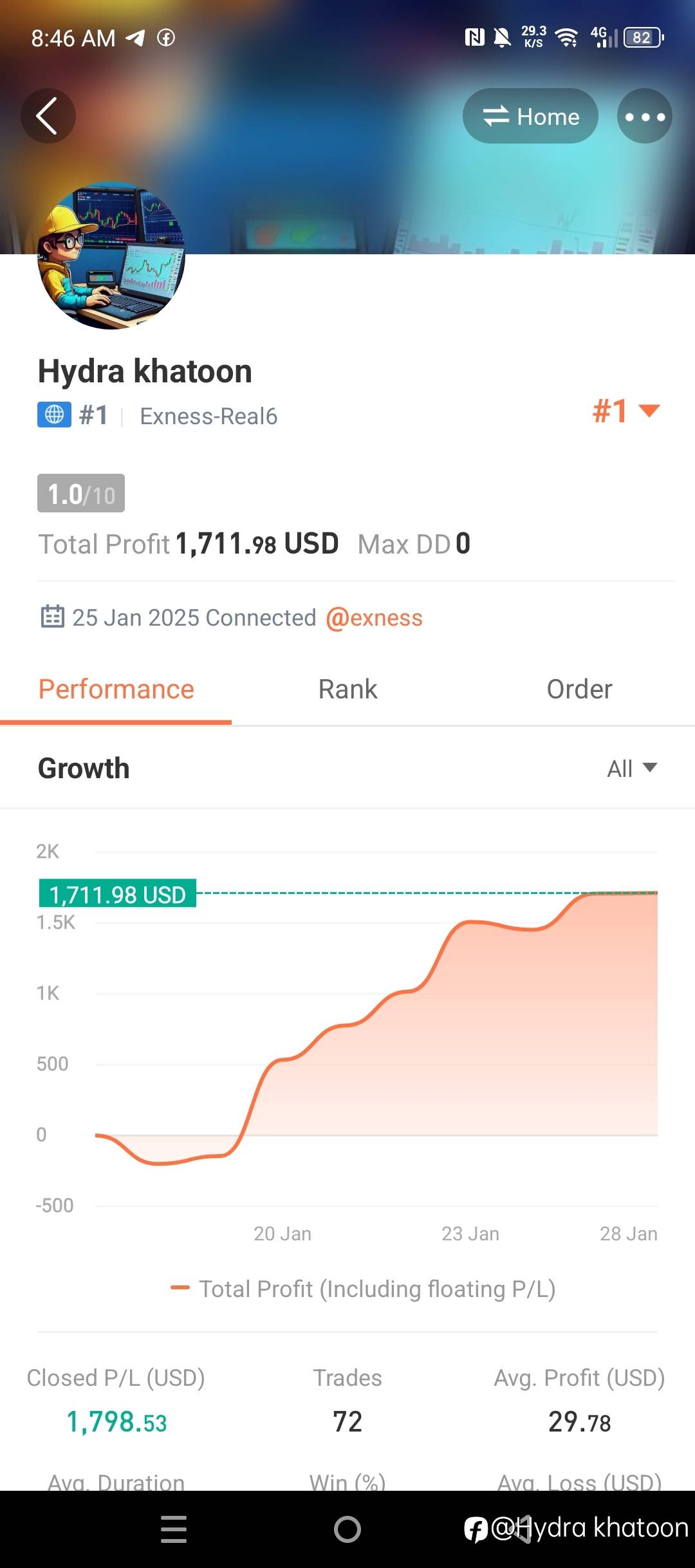Tap the Hydra khatoon profile avatar
The width and height of the screenshot is (695, 1568).
[111, 256]
